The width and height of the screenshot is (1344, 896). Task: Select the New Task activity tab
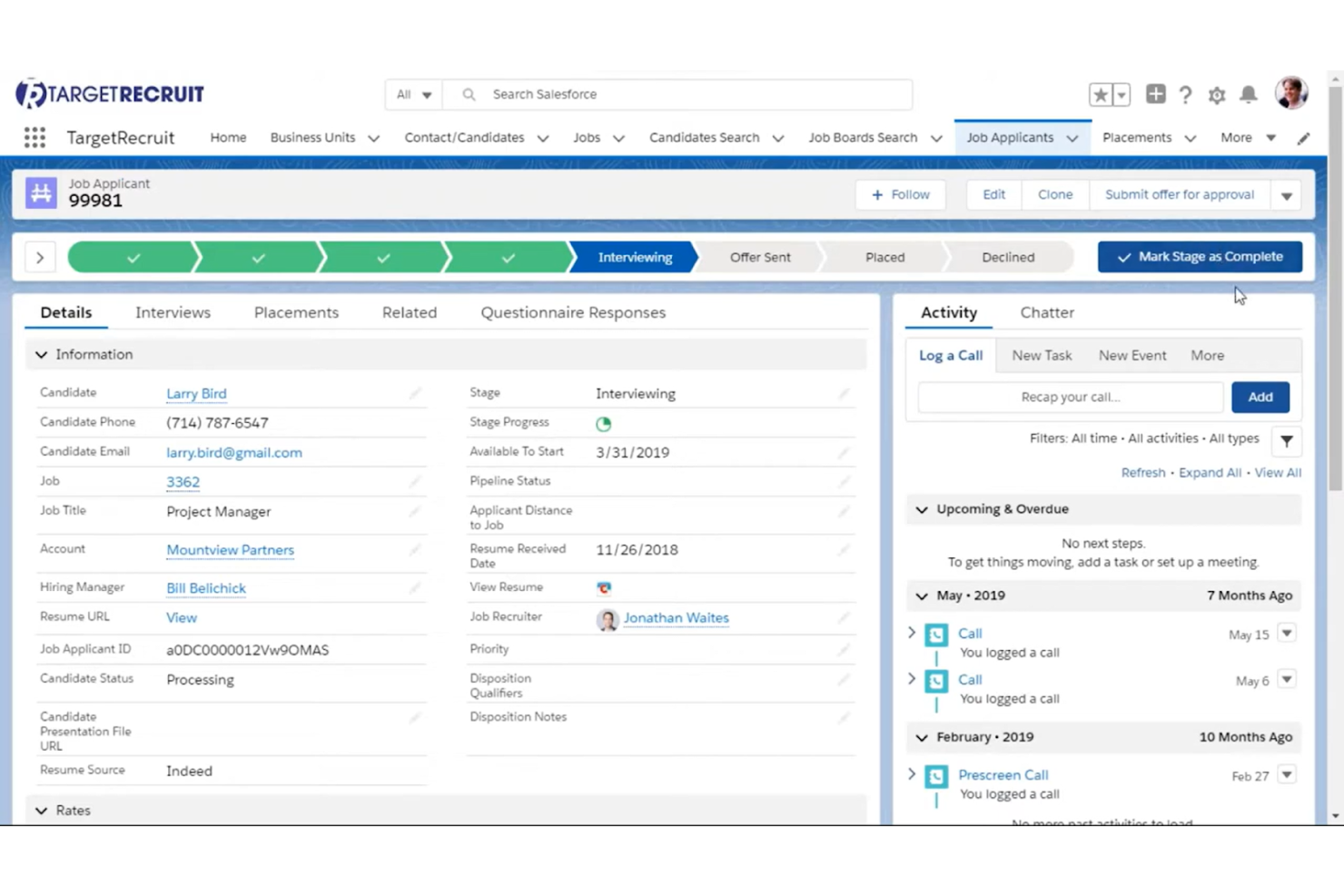[x=1042, y=356]
